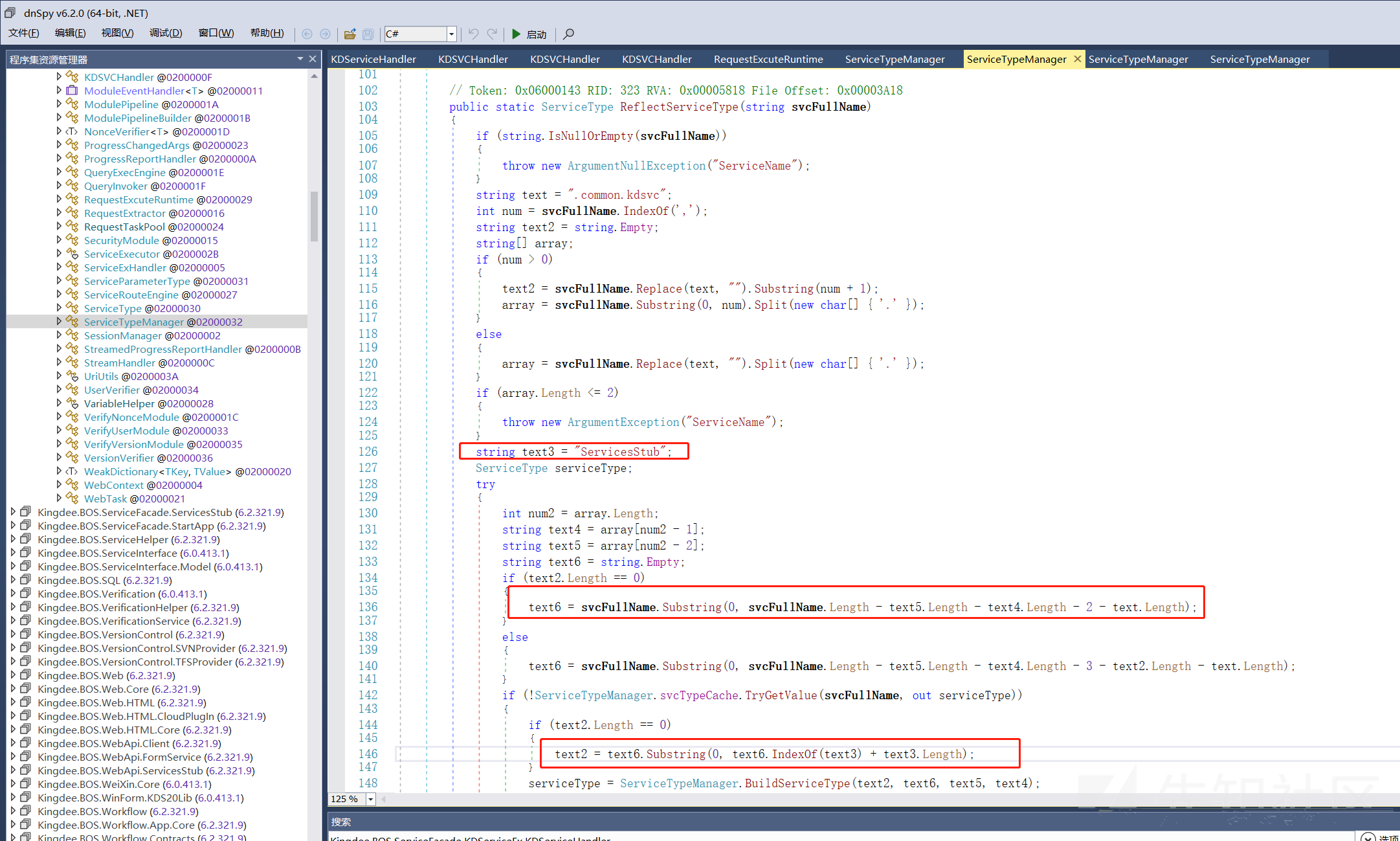The width and height of the screenshot is (1400, 841).
Task: Click the ServiceType return type link
Action: pos(577,107)
